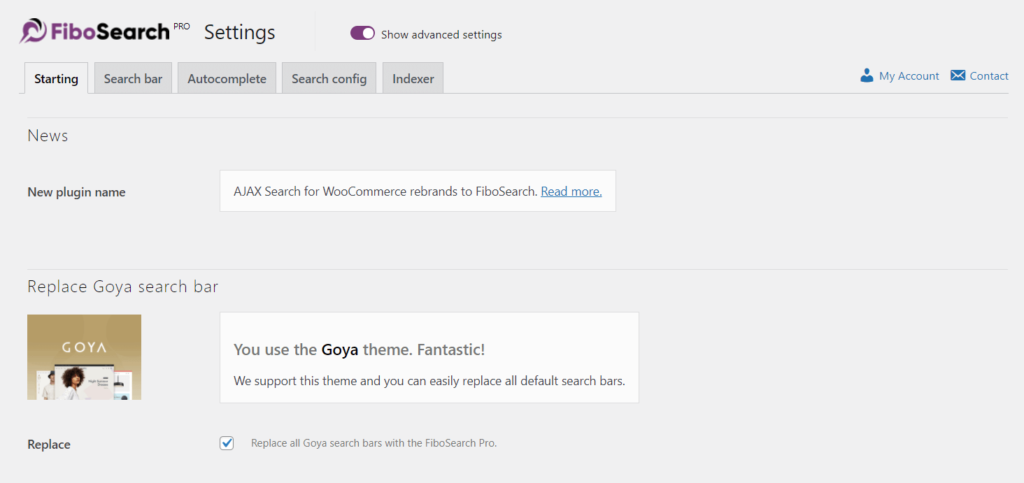Screen dimensions: 1024x483
Task: Click the New plugin name label
Action: click(x=76, y=192)
